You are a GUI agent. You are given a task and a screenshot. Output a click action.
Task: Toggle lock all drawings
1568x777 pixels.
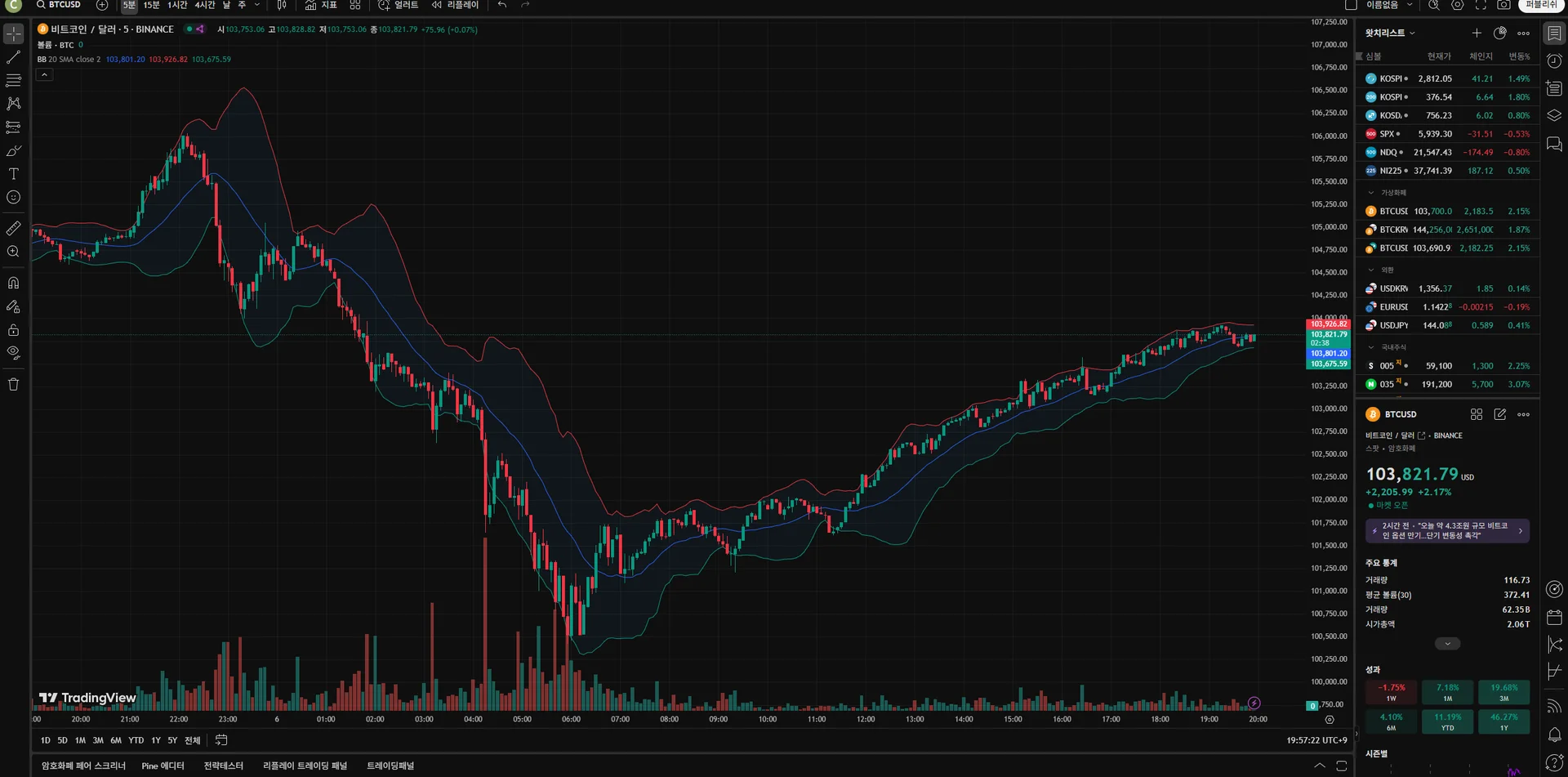point(13,330)
